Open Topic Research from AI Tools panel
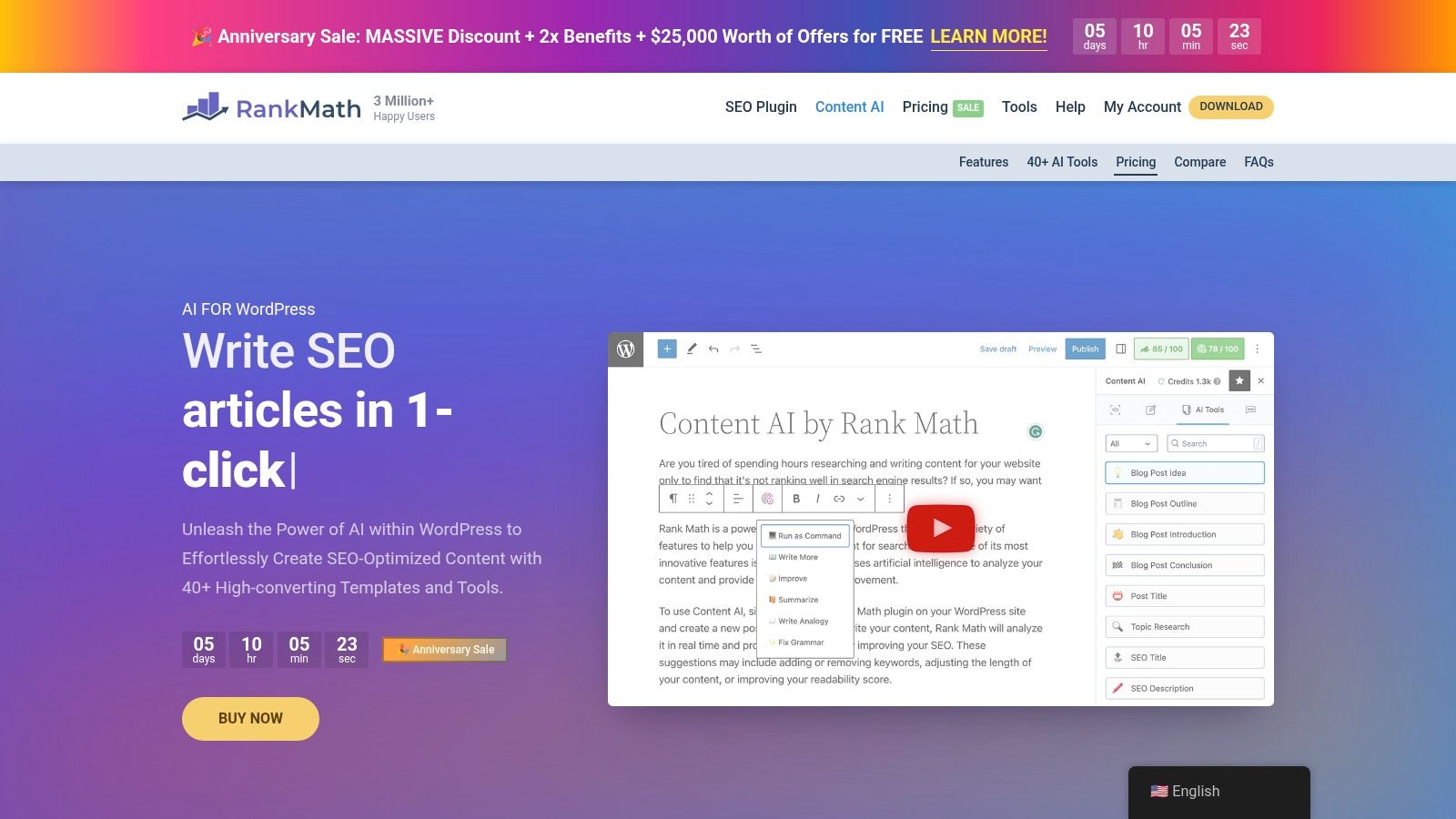 click(x=1183, y=626)
